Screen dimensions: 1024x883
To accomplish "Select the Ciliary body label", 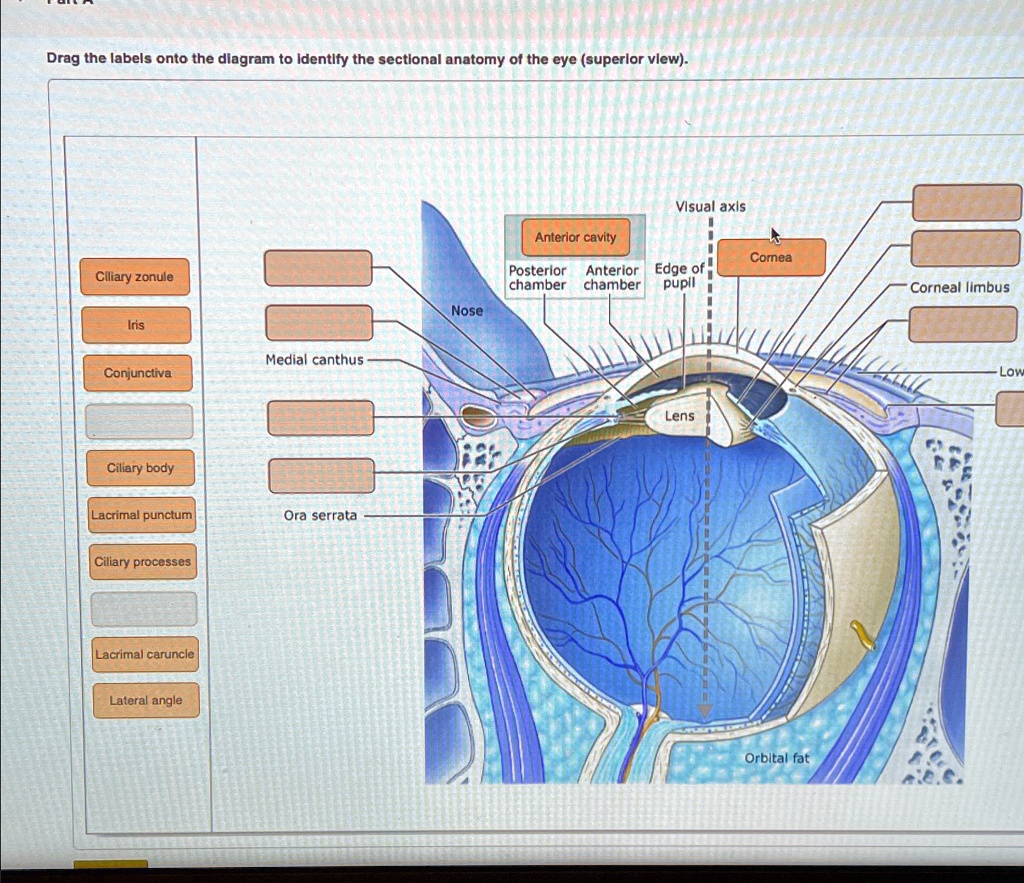I will click(140, 468).
